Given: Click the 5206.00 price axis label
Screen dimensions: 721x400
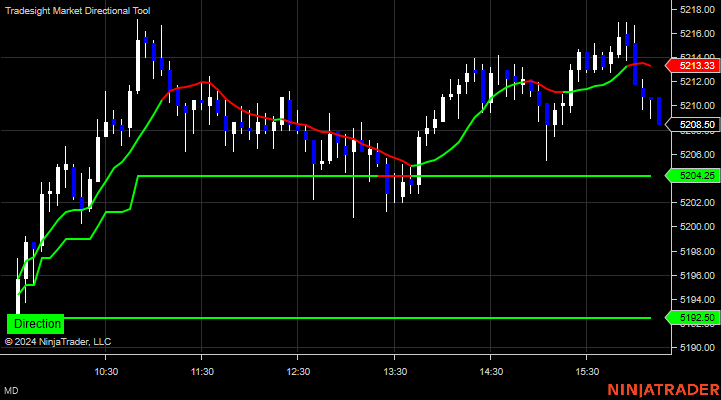Looking at the screenshot, I should [697, 154].
